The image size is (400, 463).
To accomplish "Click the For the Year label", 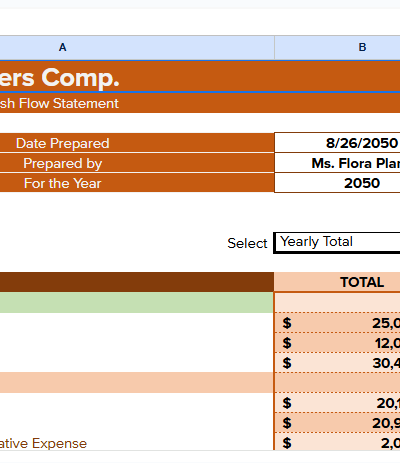I will point(63,183).
